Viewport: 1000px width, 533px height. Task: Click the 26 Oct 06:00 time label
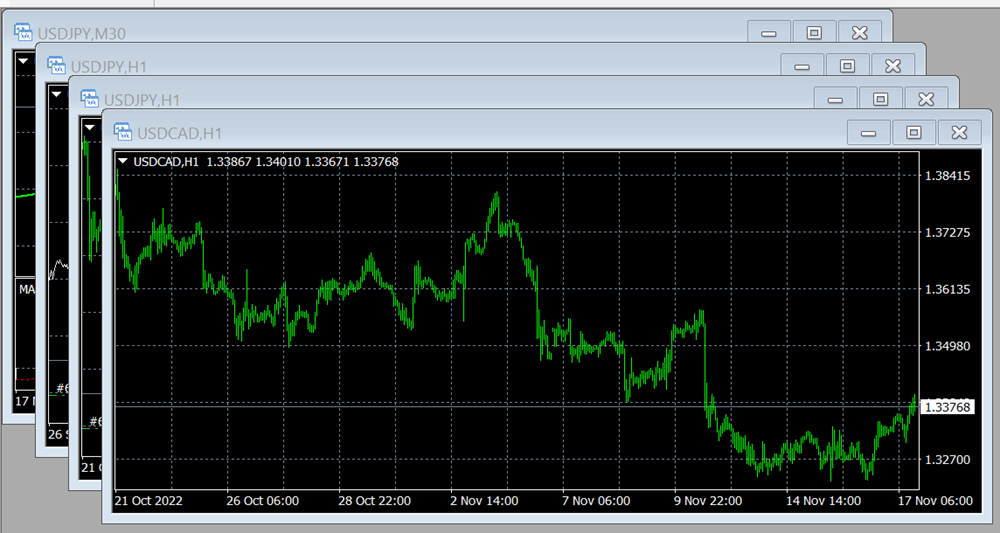pyautogui.click(x=262, y=500)
